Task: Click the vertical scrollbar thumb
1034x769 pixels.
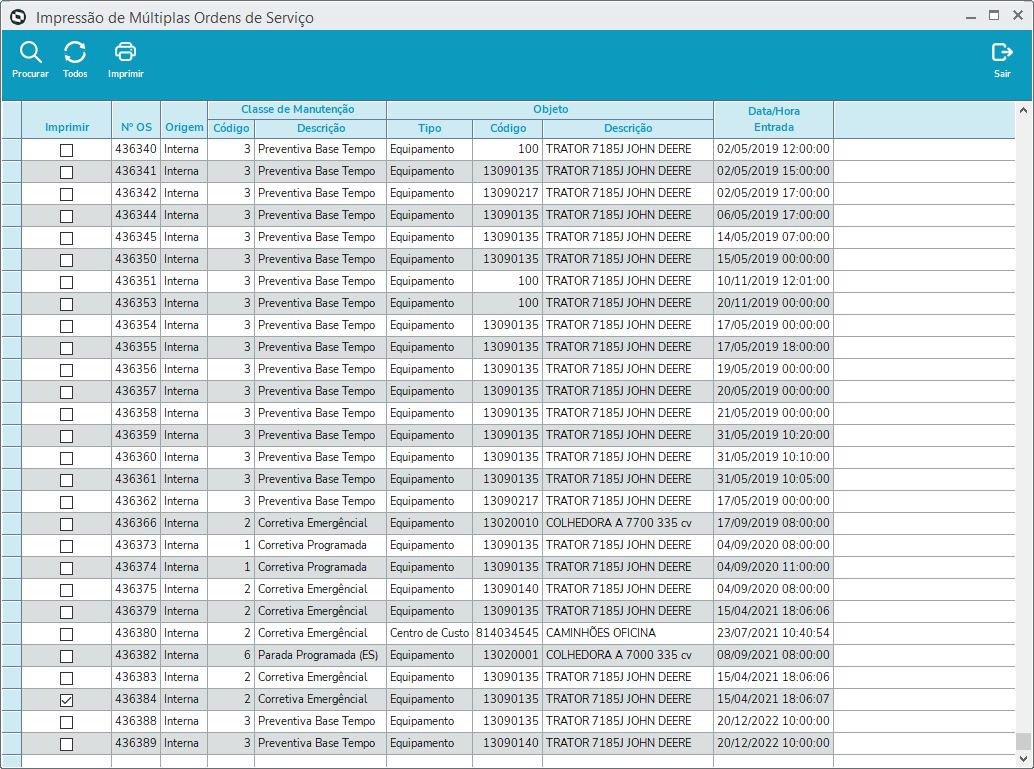Action: [1023, 741]
